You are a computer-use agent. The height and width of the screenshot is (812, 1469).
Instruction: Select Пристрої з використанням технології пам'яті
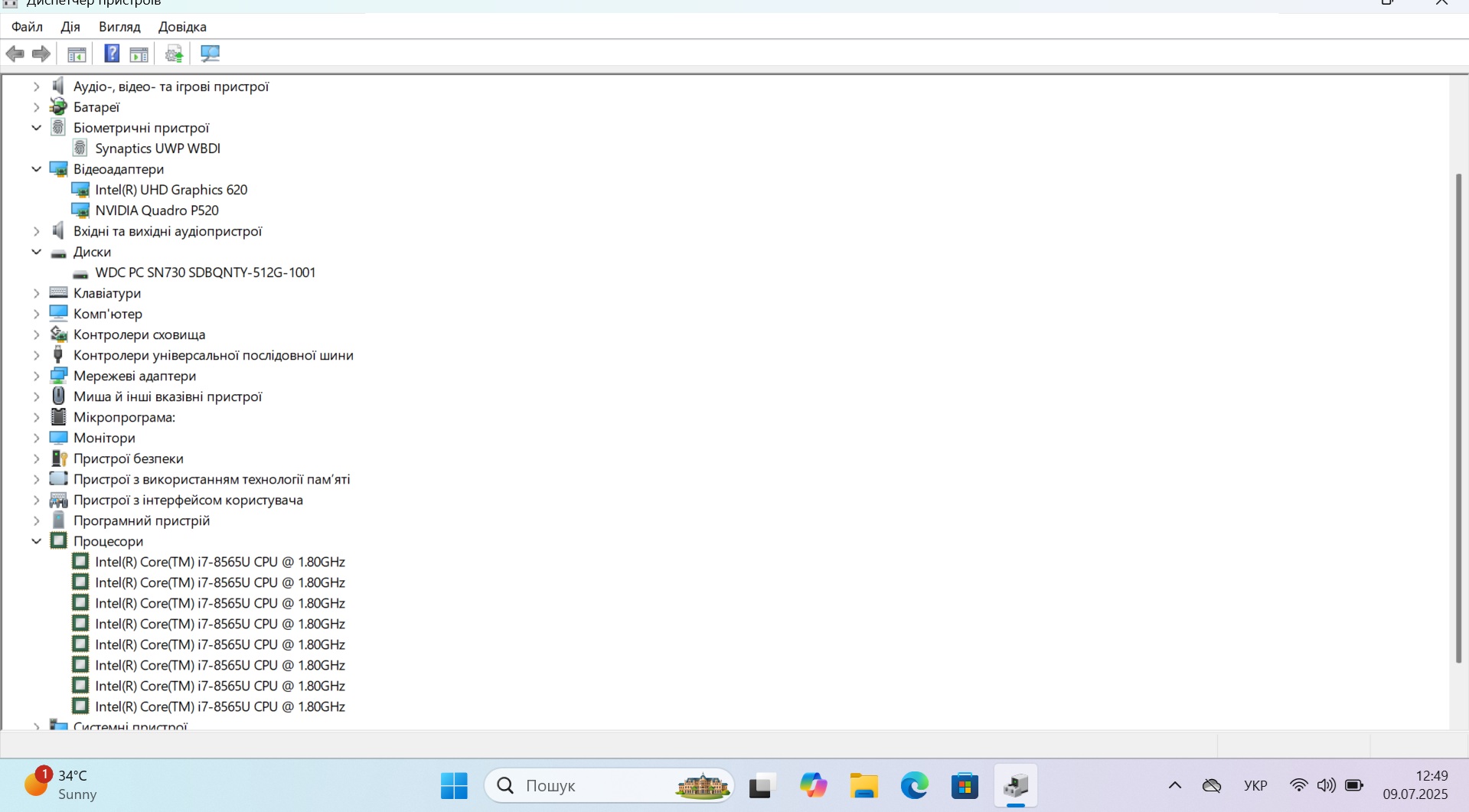(x=212, y=479)
